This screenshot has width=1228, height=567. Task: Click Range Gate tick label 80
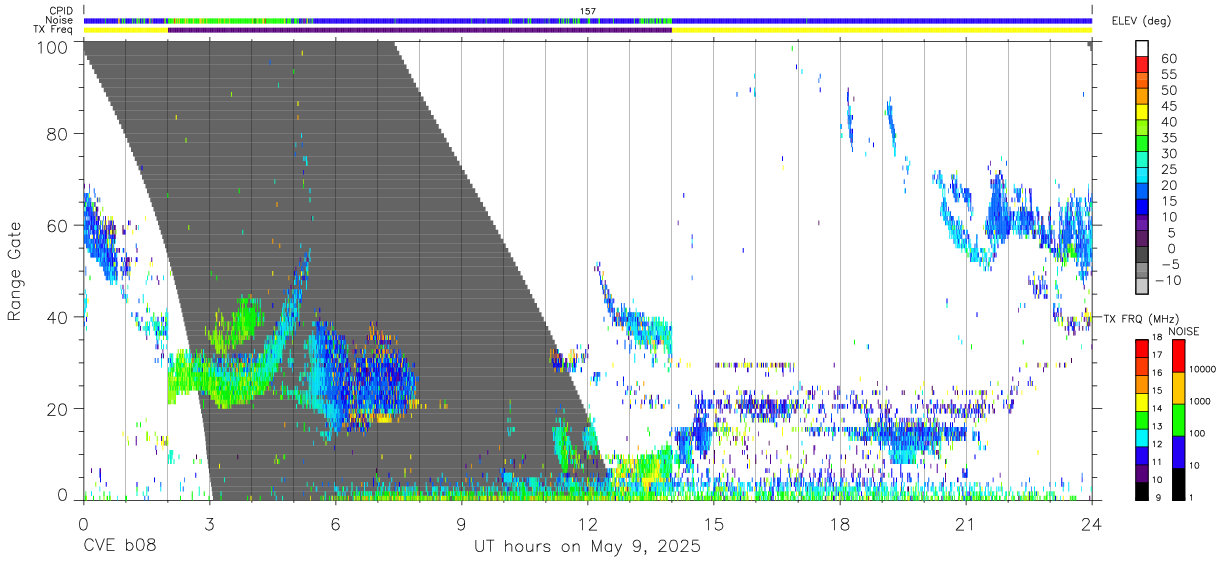pos(58,134)
